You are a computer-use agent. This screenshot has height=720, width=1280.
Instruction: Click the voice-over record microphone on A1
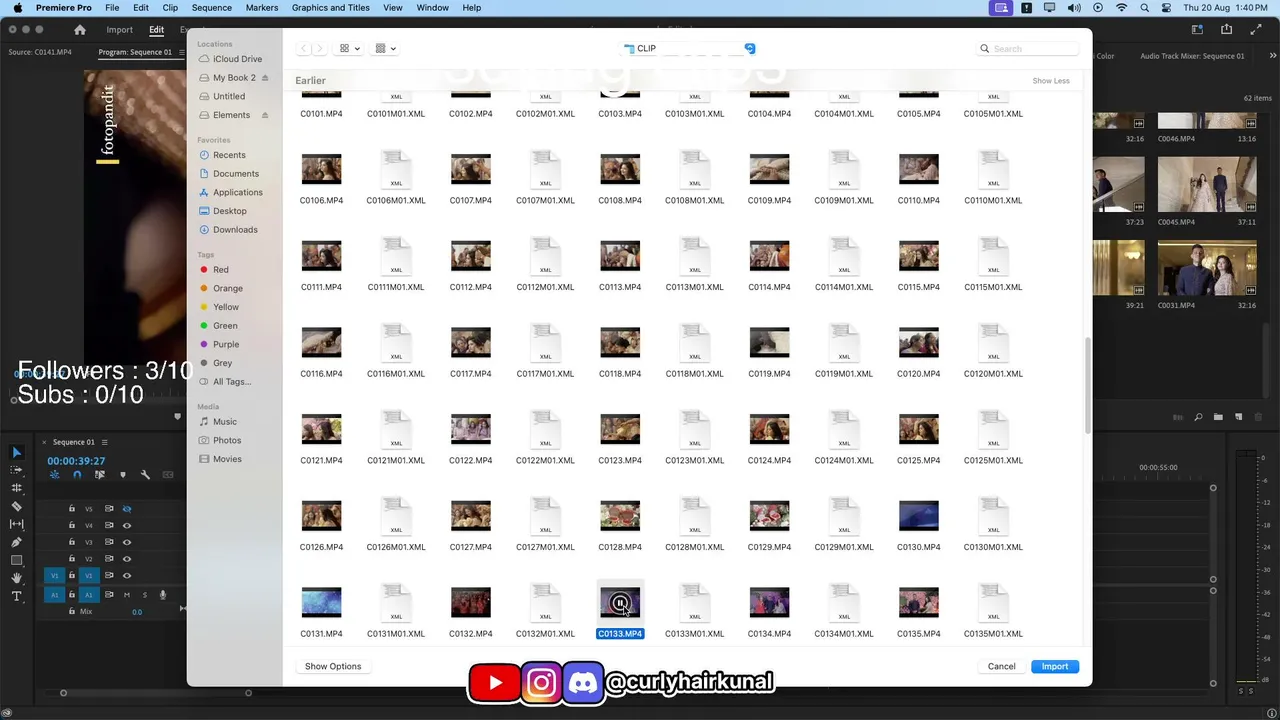(162, 595)
